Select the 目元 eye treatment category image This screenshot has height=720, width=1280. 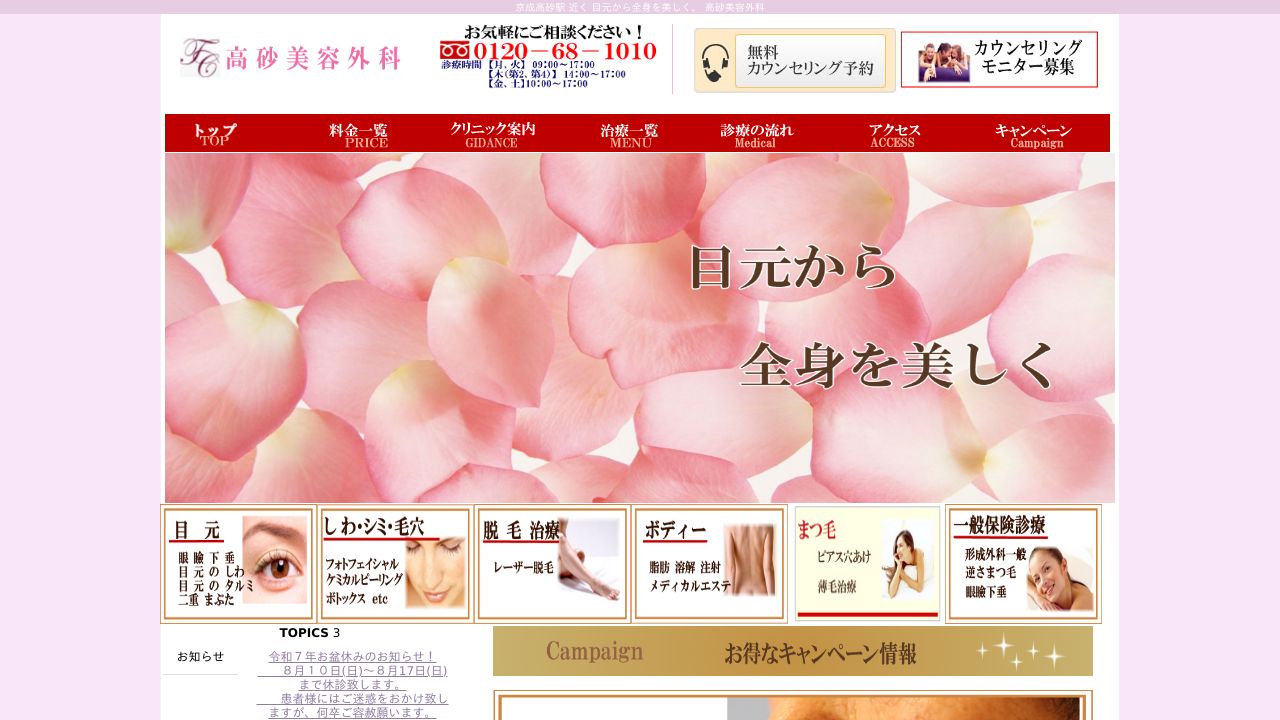pyautogui.click(x=238, y=563)
